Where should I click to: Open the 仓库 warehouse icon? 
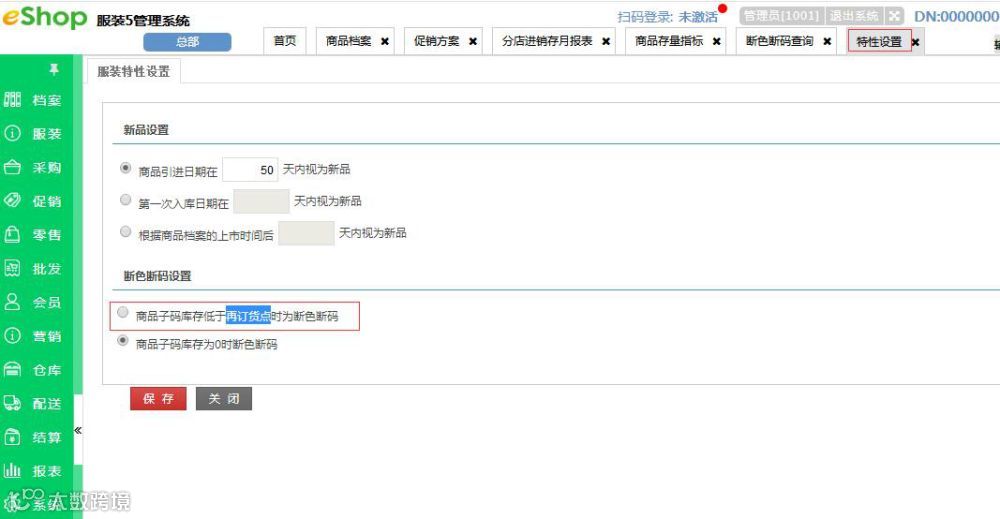coord(12,370)
